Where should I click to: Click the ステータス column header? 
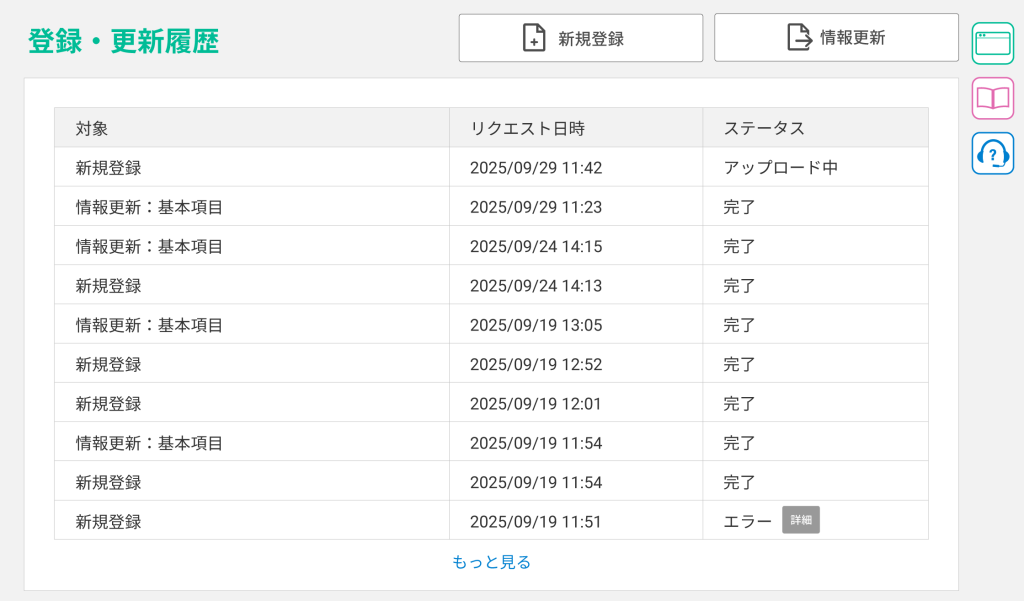[x=764, y=128]
